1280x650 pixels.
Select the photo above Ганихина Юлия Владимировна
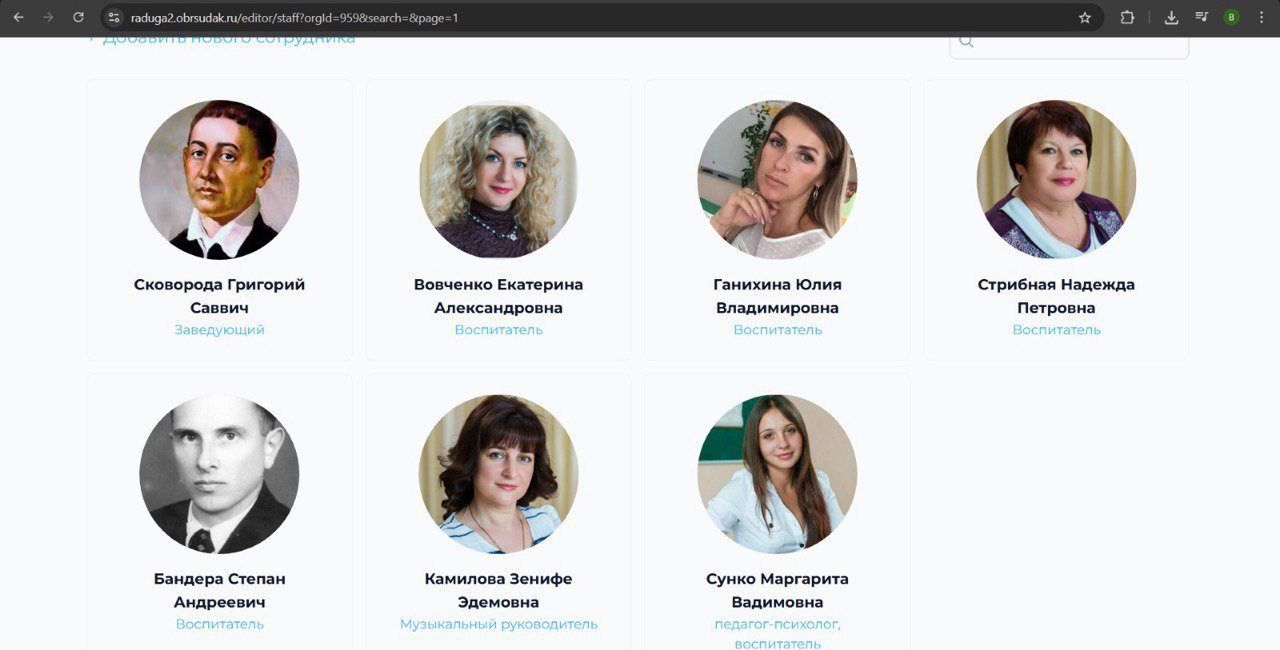click(777, 179)
